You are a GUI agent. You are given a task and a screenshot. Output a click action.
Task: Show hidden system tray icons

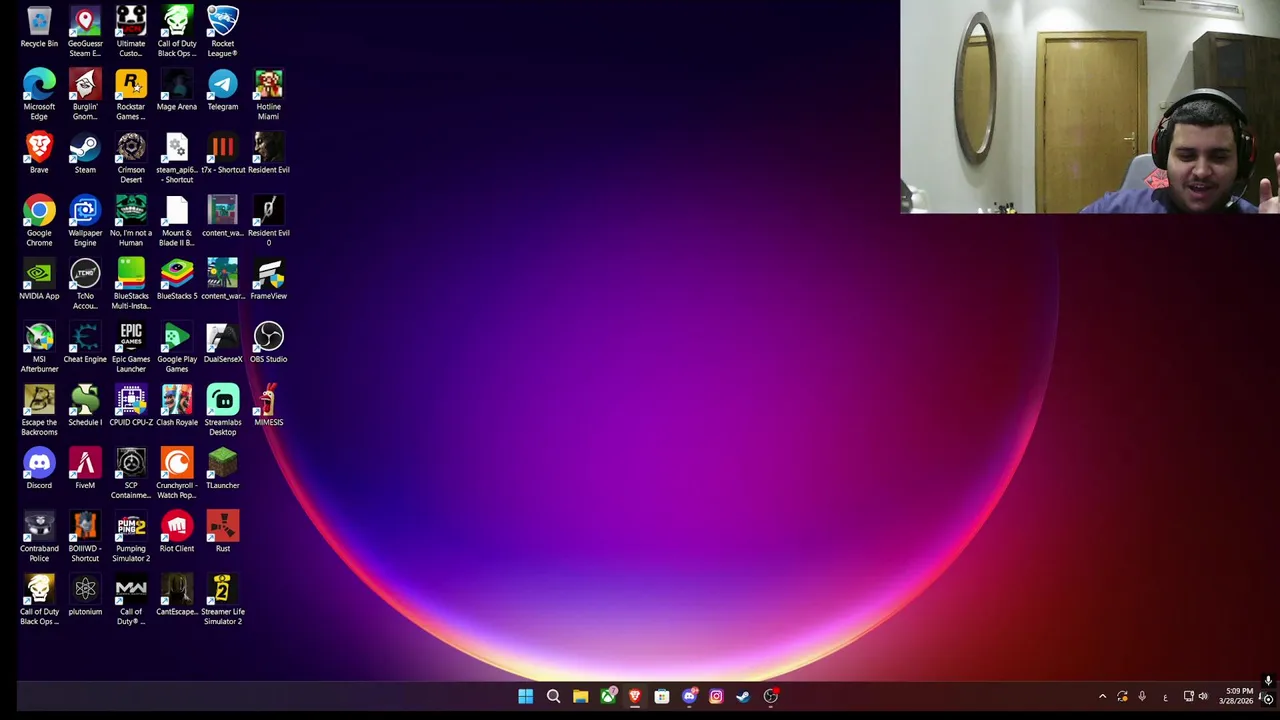click(1102, 696)
